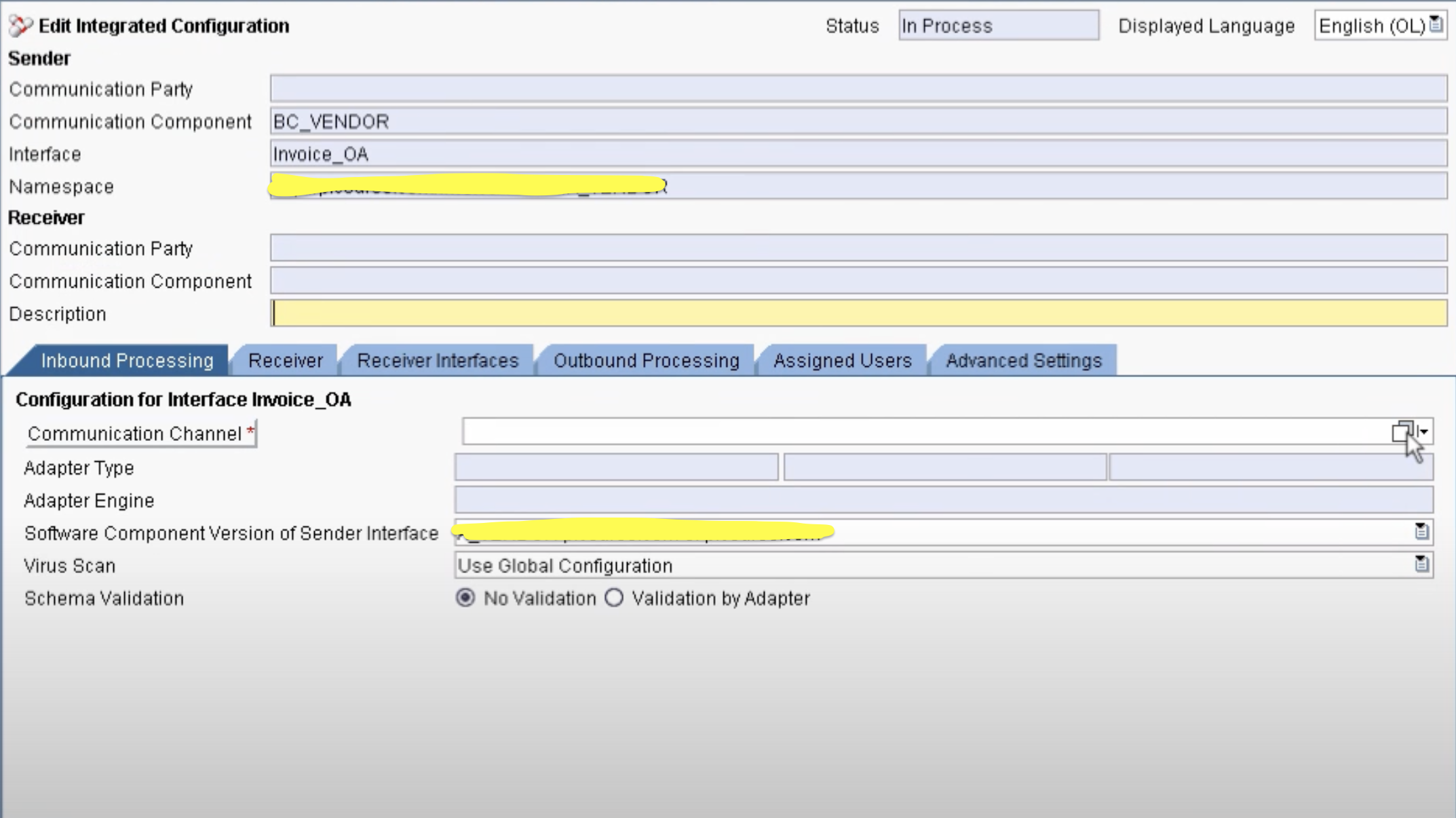Image resolution: width=1456 pixels, height=818 pixels.
Task: Select the Inbound Processing tab
Action: pos(127,360)
